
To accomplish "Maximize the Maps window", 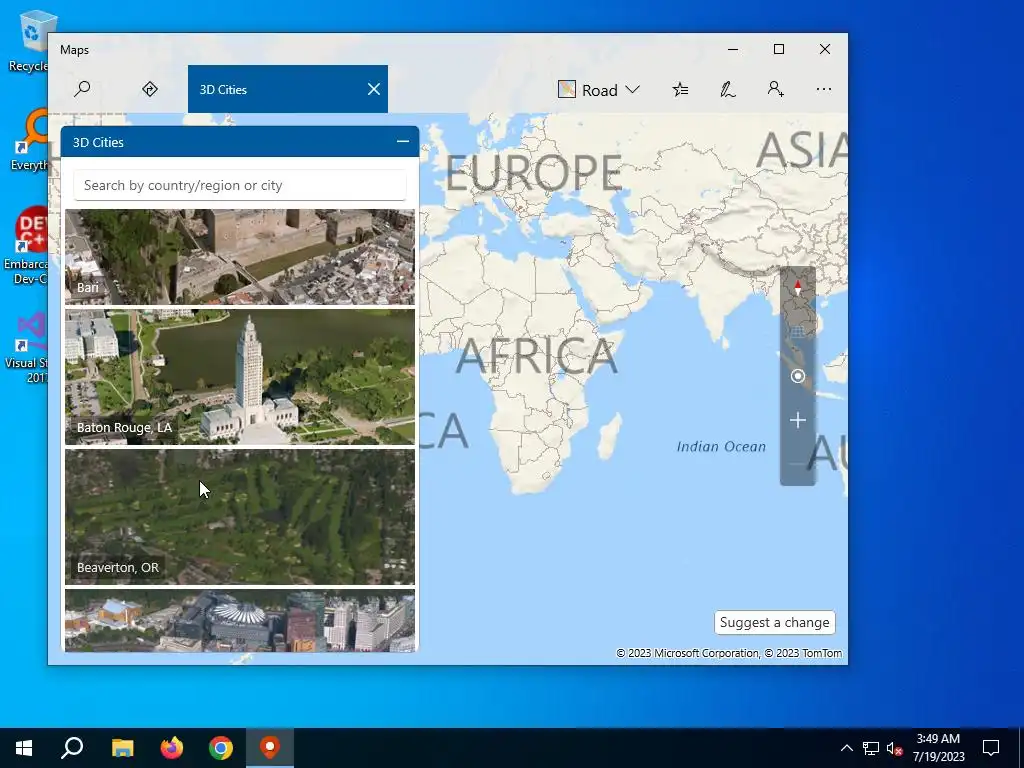I will pos(778,49).
